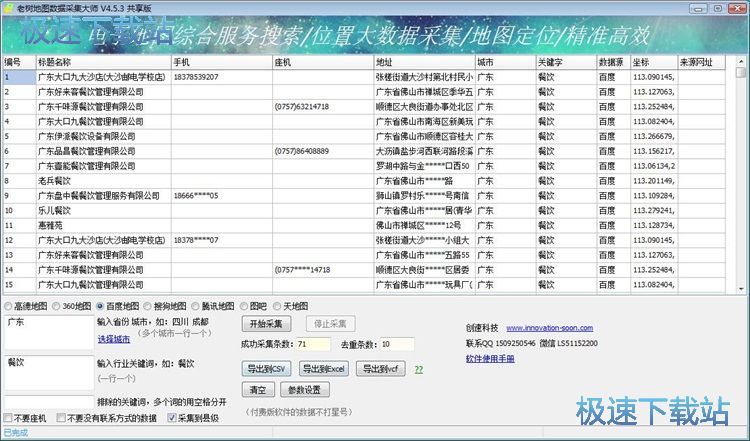Click the 开始采集 button
Image resolution: width=750 pixels, height=441 pixels.
[266, 324]
